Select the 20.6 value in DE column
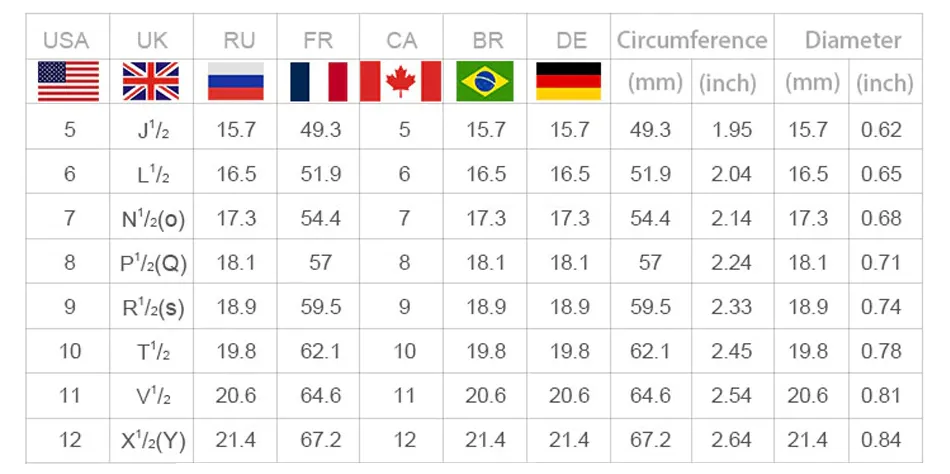Screen dimensions: 950x474 (569, 396)
